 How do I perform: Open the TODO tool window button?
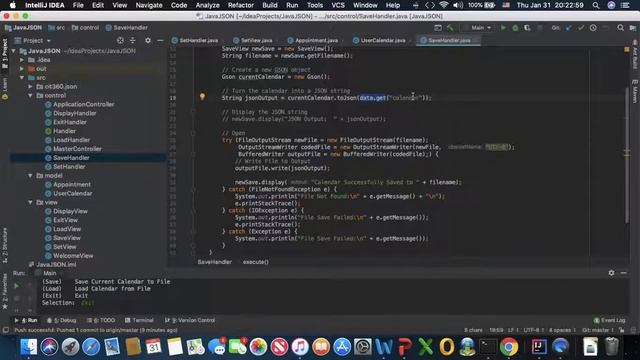(x=102, y=320)
